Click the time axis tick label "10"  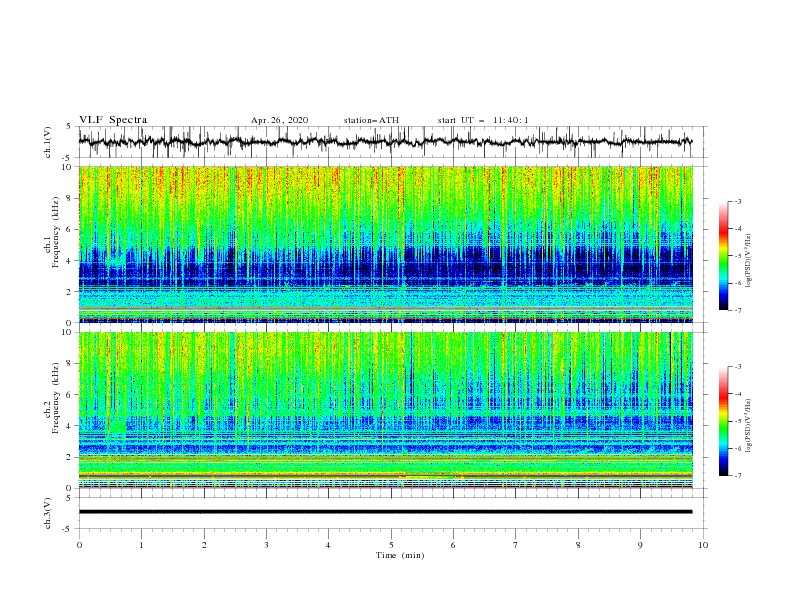pos(703,545)
